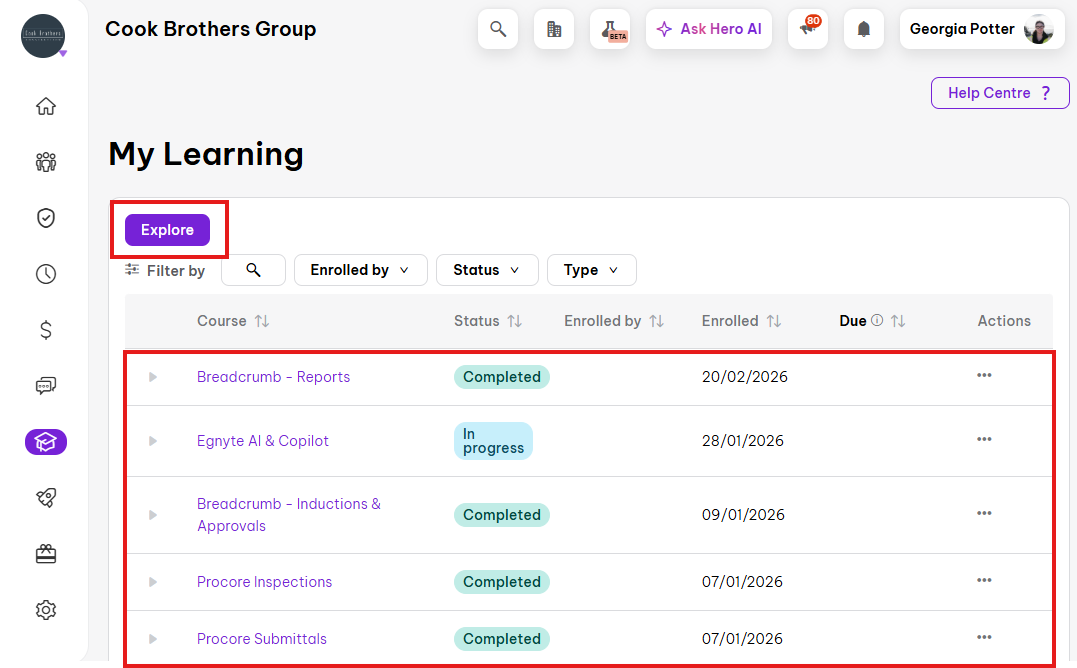Viewport: 1077px width, 668px height.
Task: Open the shield checkmark compliance icon
Action: 46,218
